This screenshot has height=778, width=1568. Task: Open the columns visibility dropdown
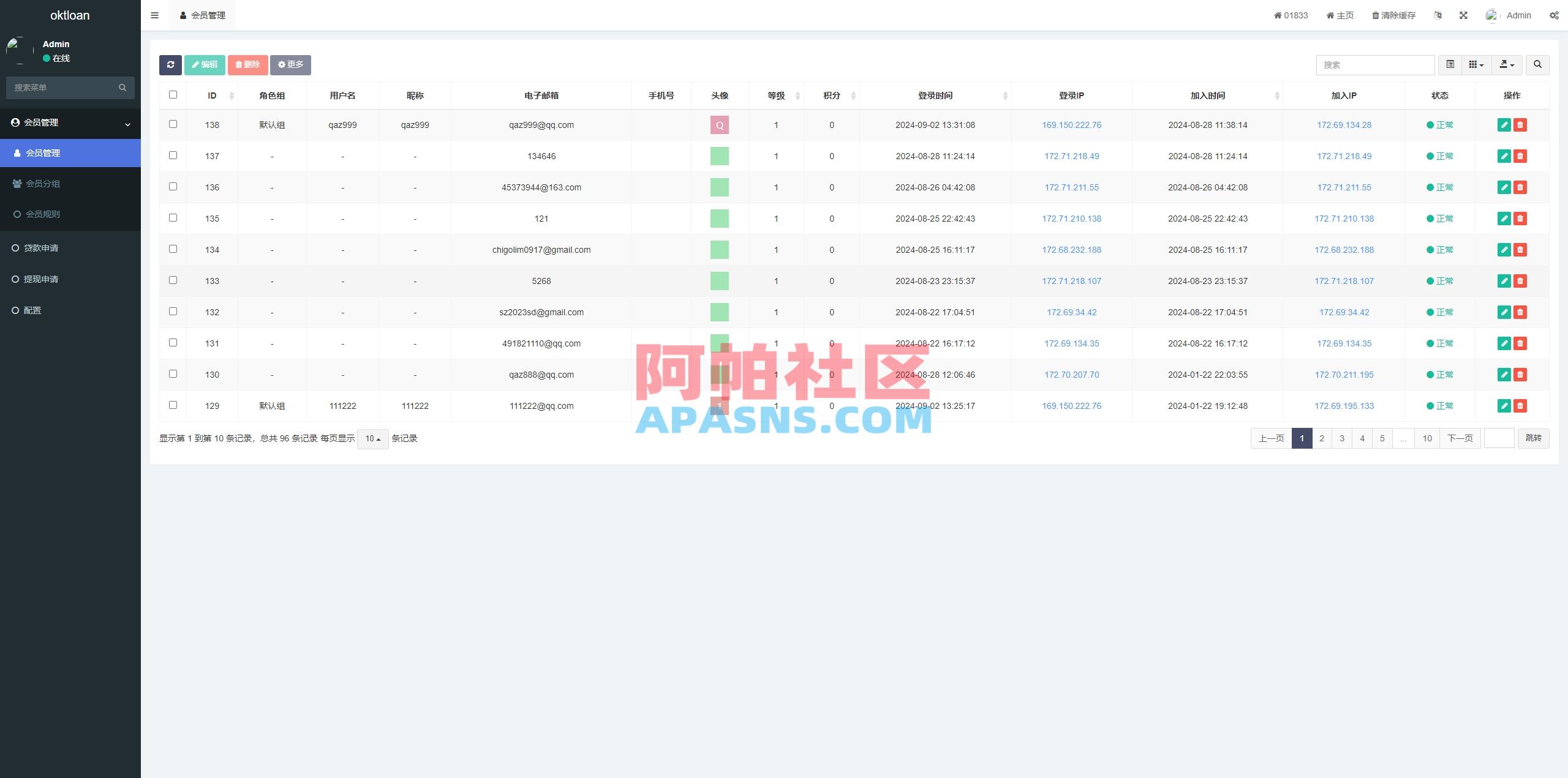click(x=1476, y=64)
